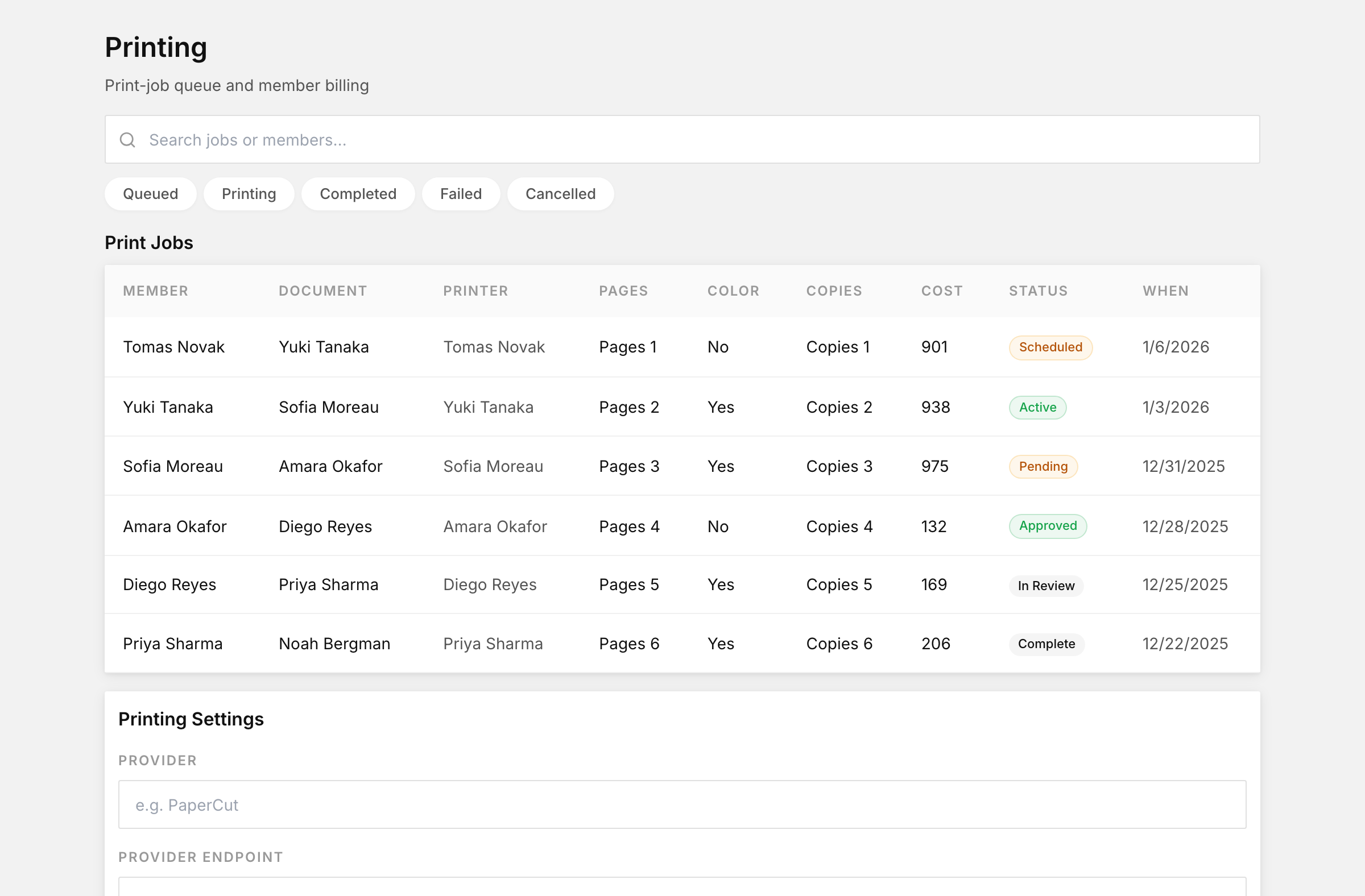Click cost value 901

[x=934, y=347]
